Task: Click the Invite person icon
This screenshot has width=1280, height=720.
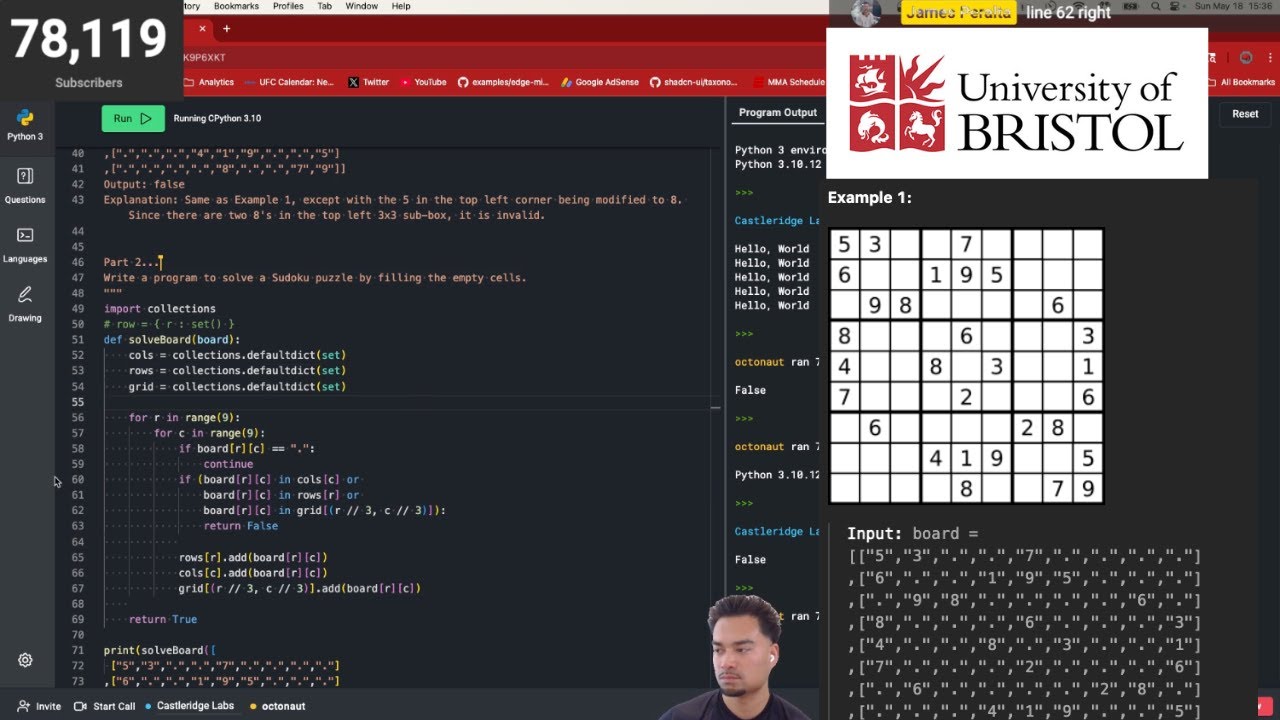Action: click(22, 706)
